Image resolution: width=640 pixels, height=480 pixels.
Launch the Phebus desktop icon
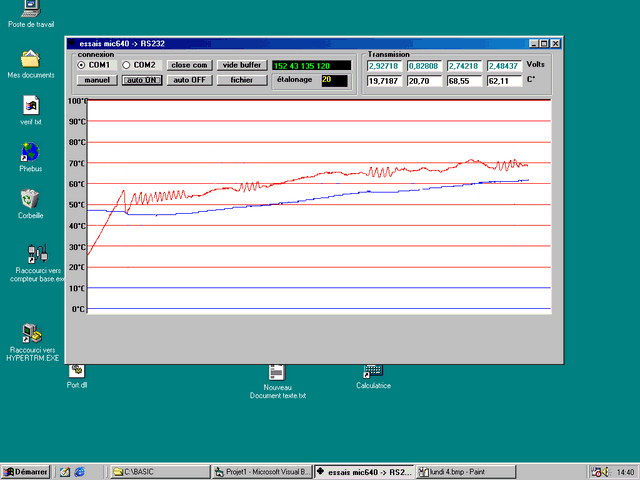[30, 152]
